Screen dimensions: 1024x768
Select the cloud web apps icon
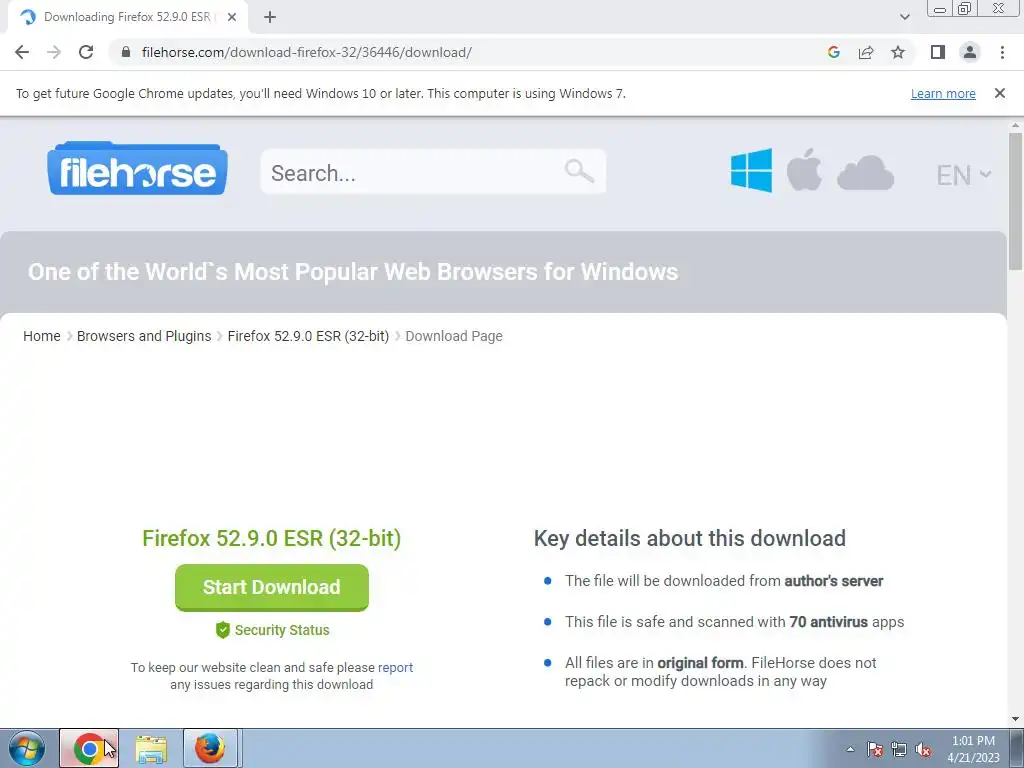[x=865, y=173]
